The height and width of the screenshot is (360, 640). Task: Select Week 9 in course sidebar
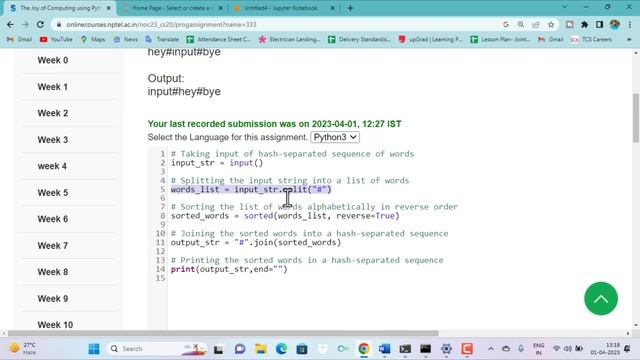[x=53, y=299]
